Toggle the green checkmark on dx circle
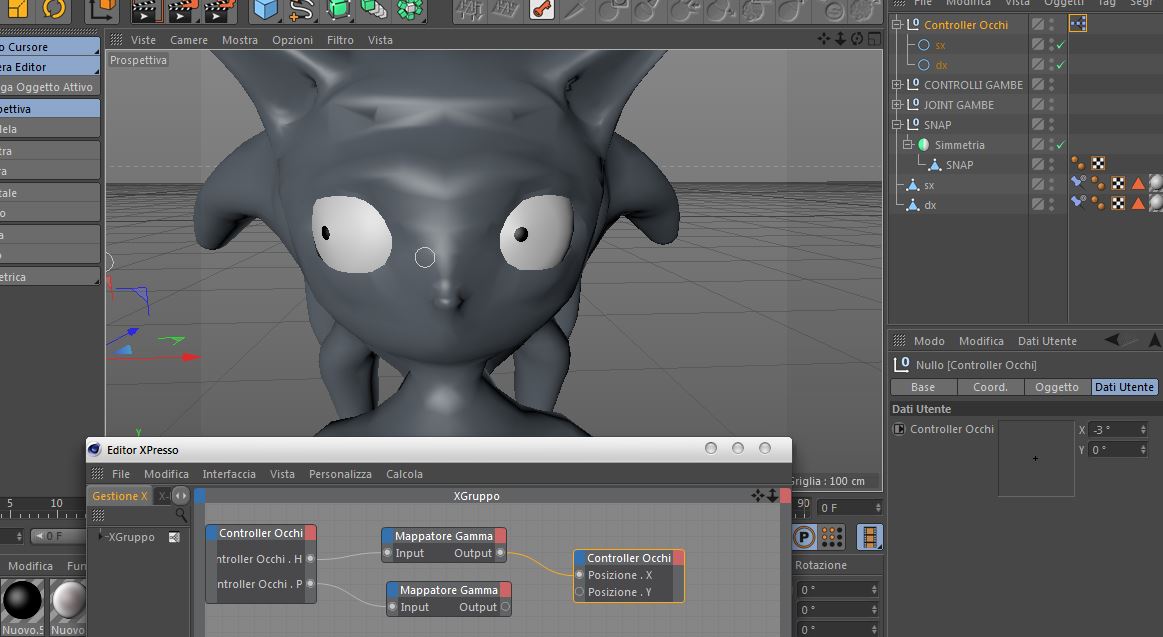Viewport: 1163px width, 637px height. coord(1061,65)
